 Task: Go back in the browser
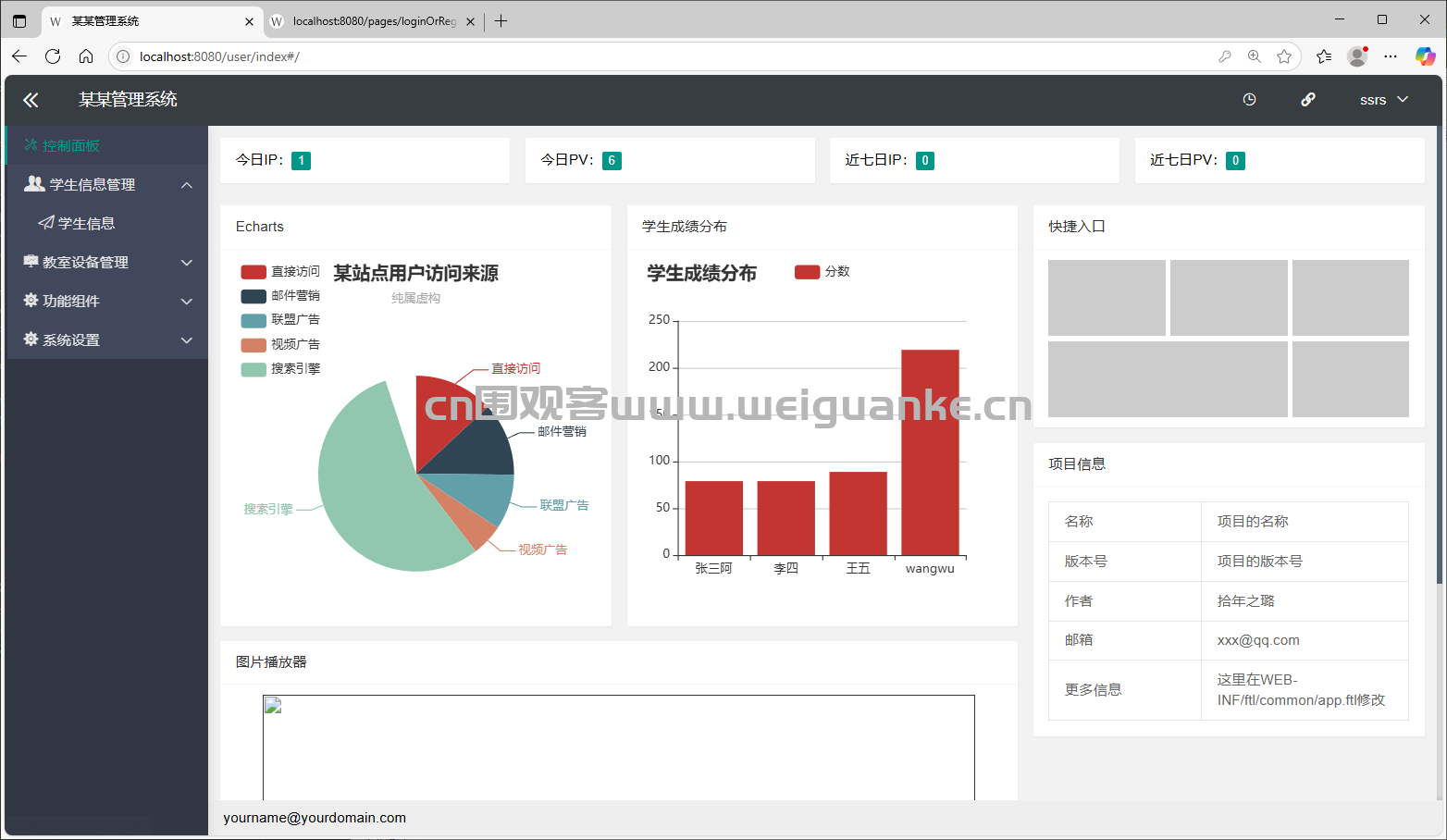(19, 56)
